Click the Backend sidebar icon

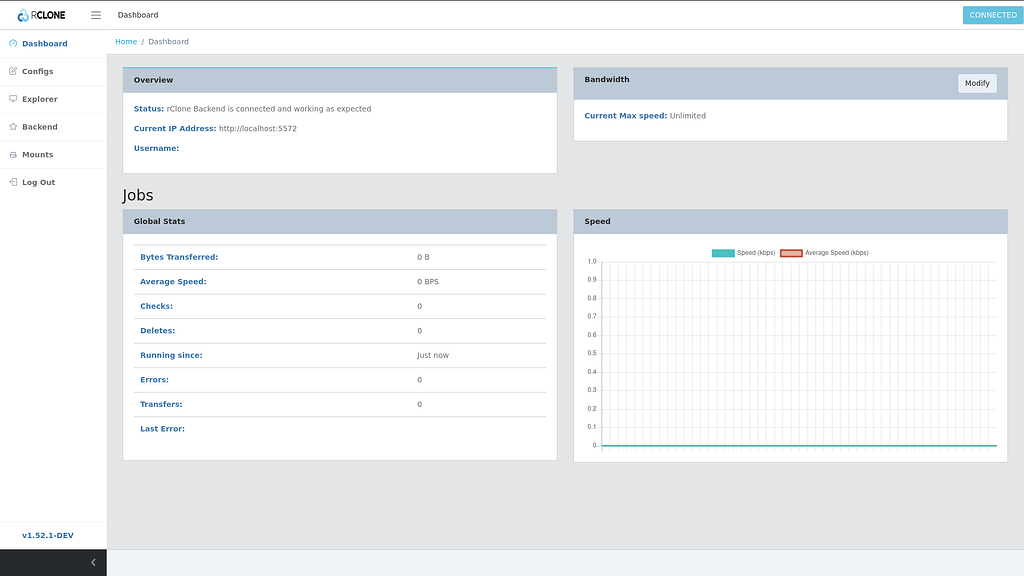pyautogui.click(x=12, y=127)
